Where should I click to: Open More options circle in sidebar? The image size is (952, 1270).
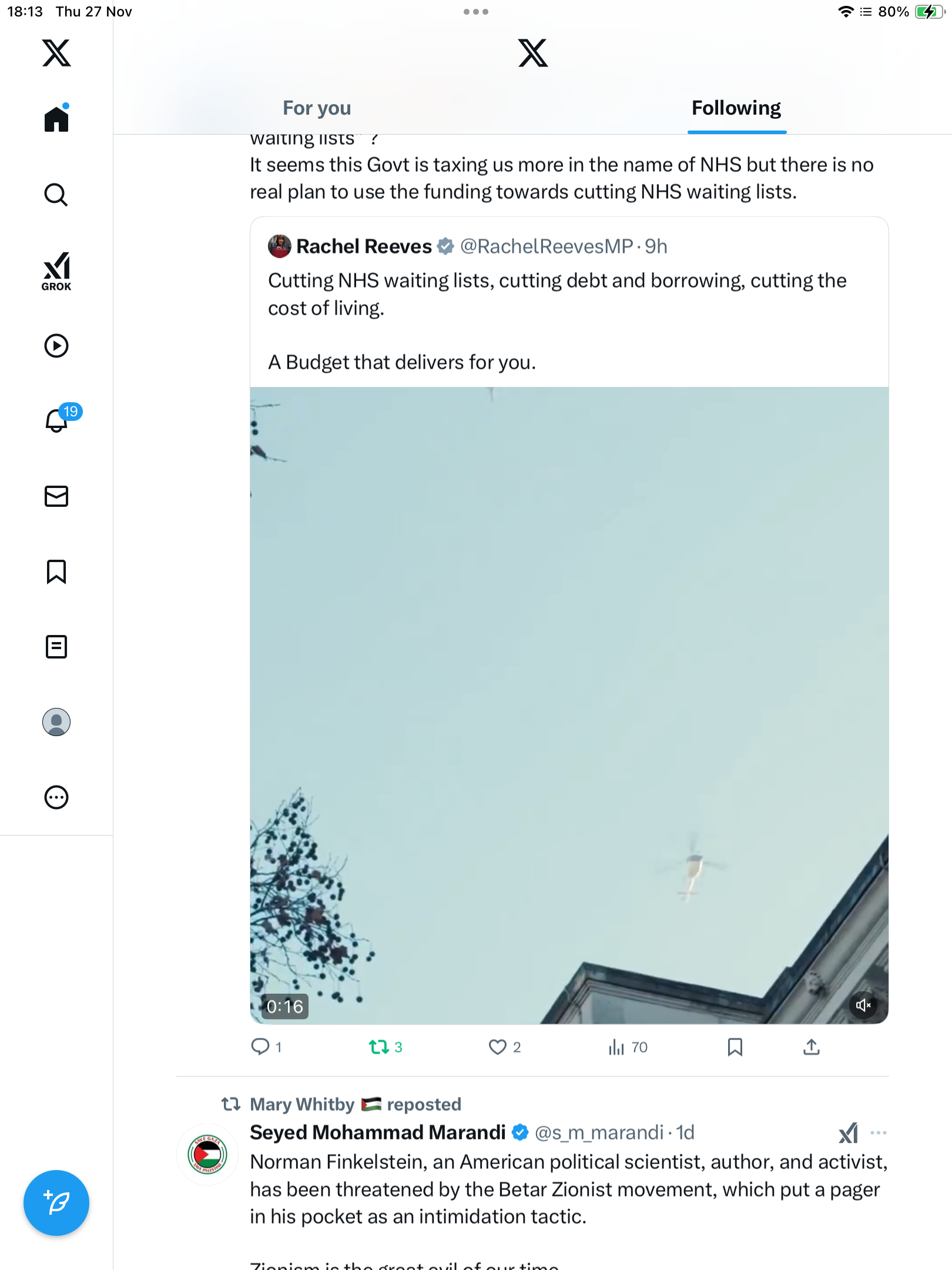click(56, 797)
